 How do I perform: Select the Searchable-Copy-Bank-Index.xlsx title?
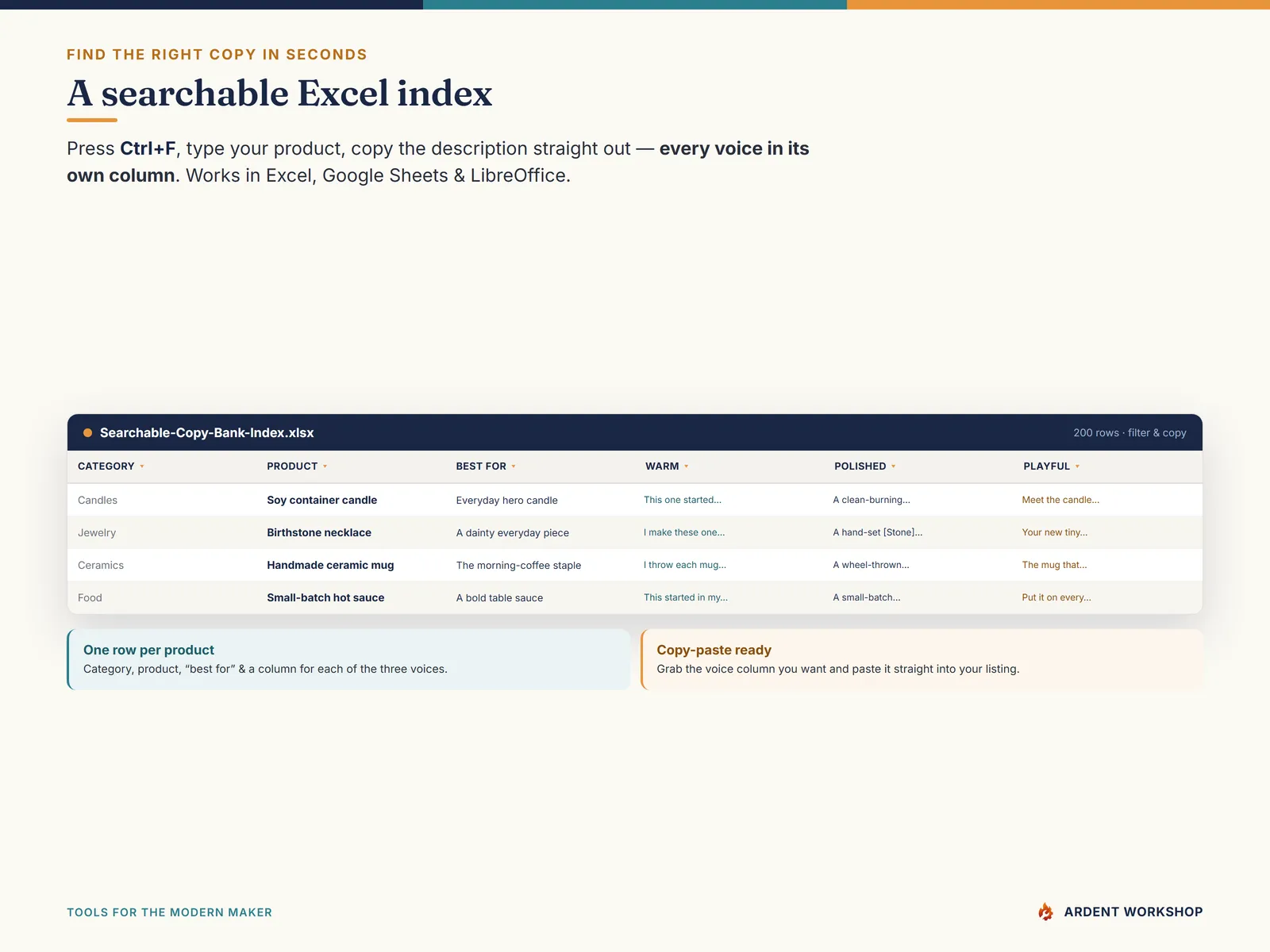pos(206,432)
